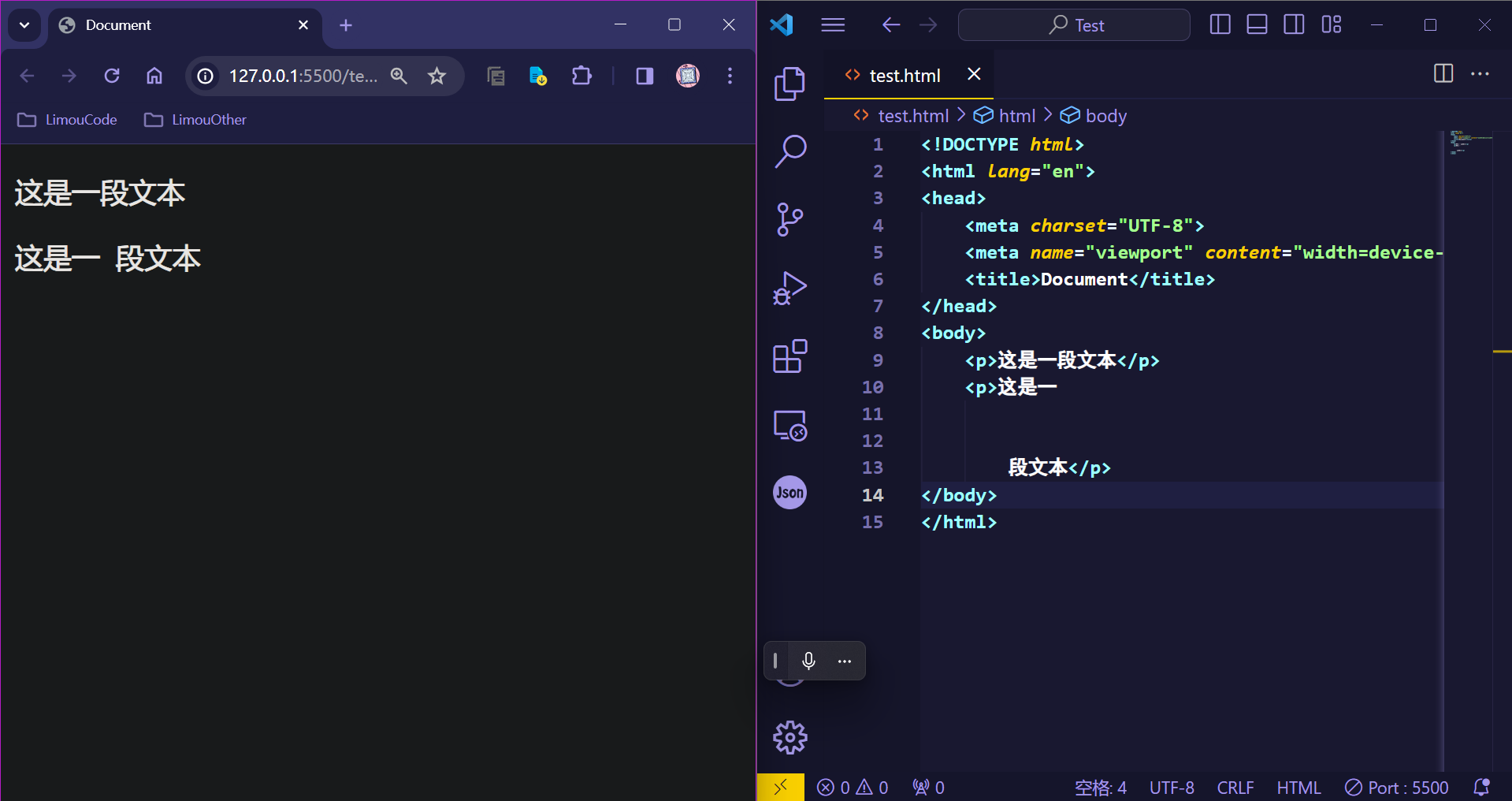Image resolution: width=1512 pixels, height=801 pixels.
Task: Open the VS Code hamburger application menu
Action: [833, 25]
